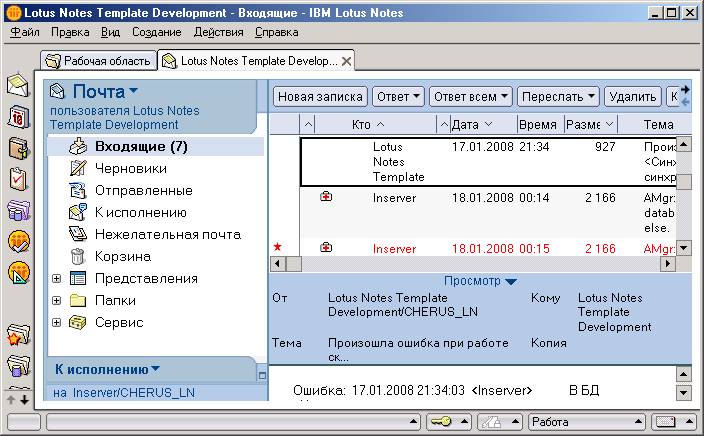Click the red cross icon on 00:14 row

point(326,196)
